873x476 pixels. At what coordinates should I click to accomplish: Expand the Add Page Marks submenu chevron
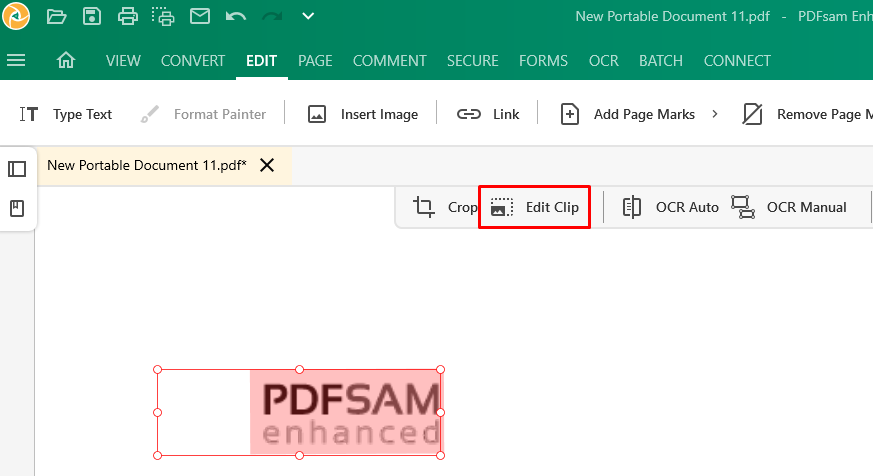tap(715, 114)
